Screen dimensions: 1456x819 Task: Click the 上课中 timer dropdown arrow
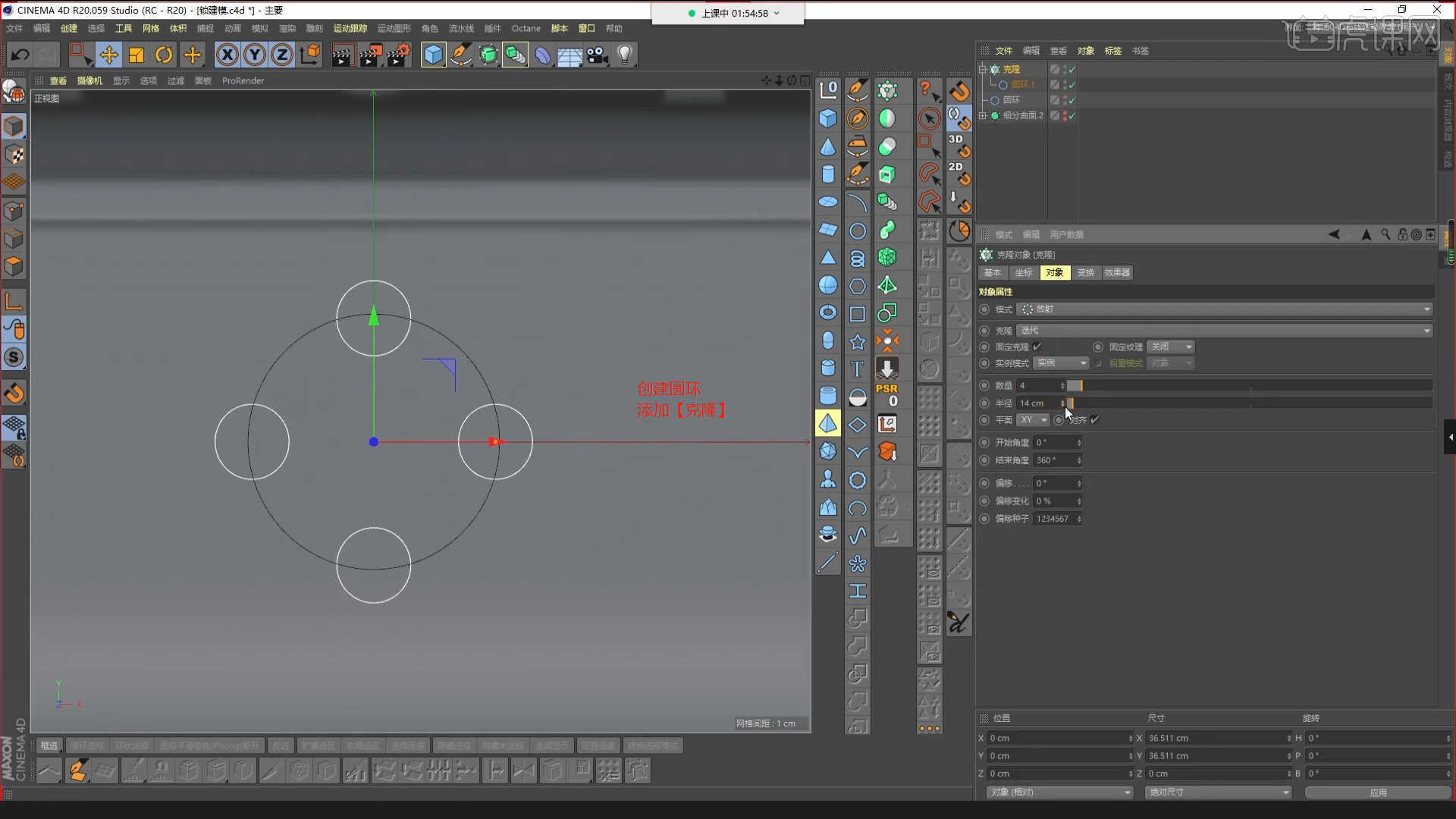(777, 13)
